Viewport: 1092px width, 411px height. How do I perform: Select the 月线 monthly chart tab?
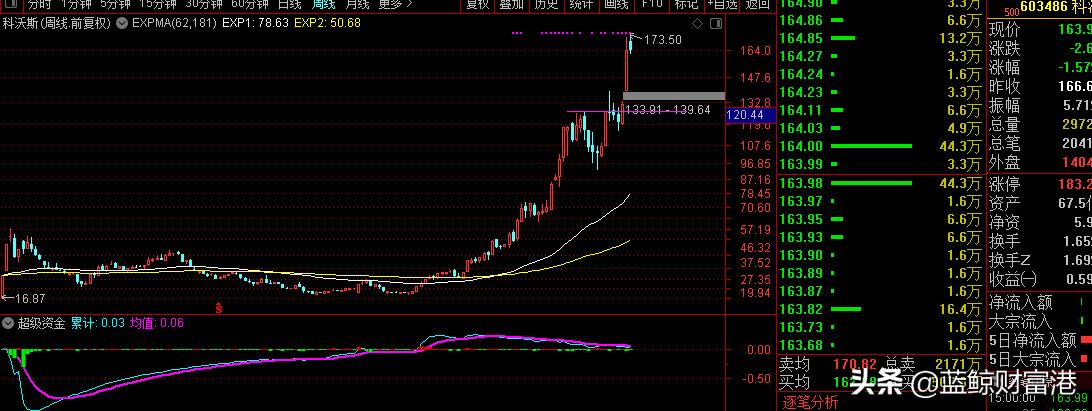(x=355, y=4)
